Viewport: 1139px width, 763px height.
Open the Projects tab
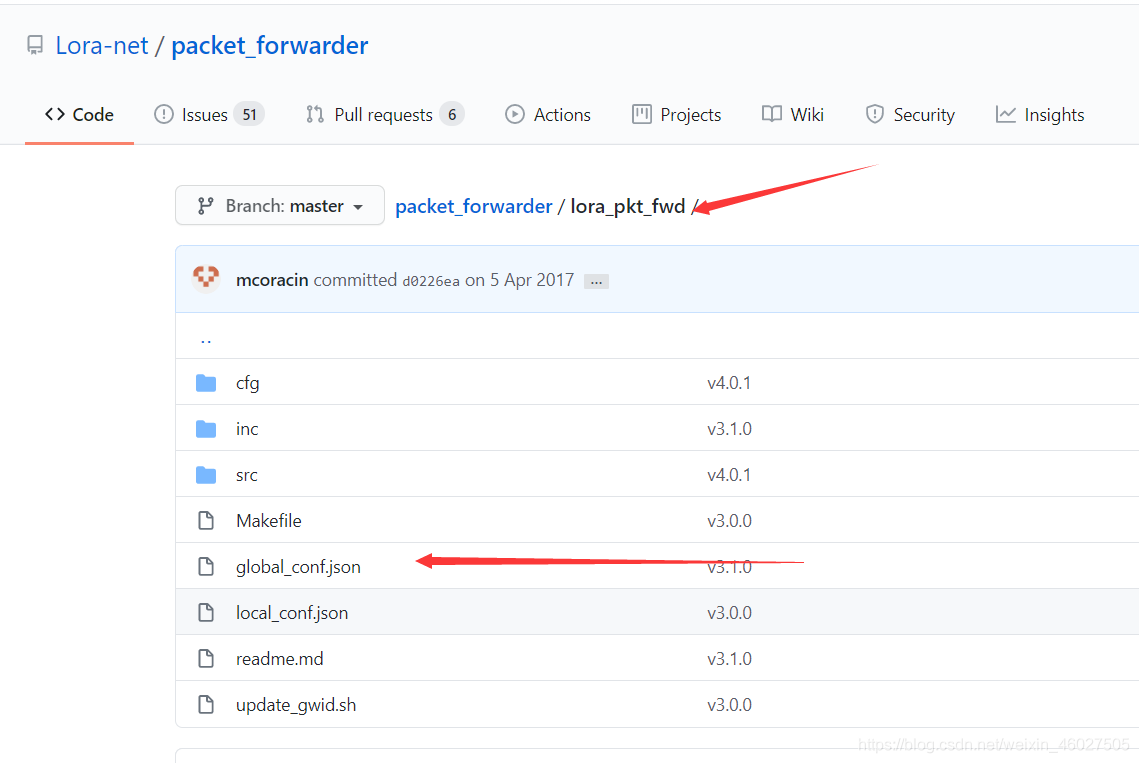coord(676,115)
